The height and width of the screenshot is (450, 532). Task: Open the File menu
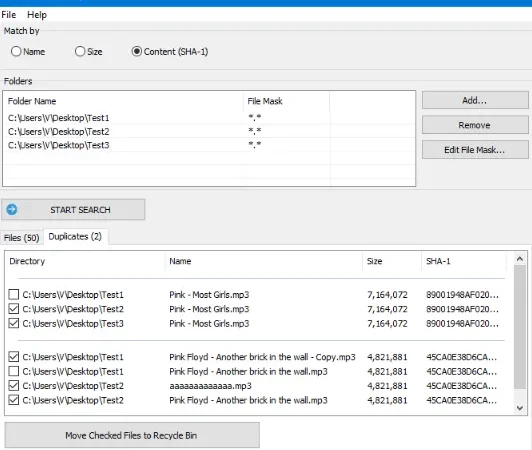click(8, 15)
